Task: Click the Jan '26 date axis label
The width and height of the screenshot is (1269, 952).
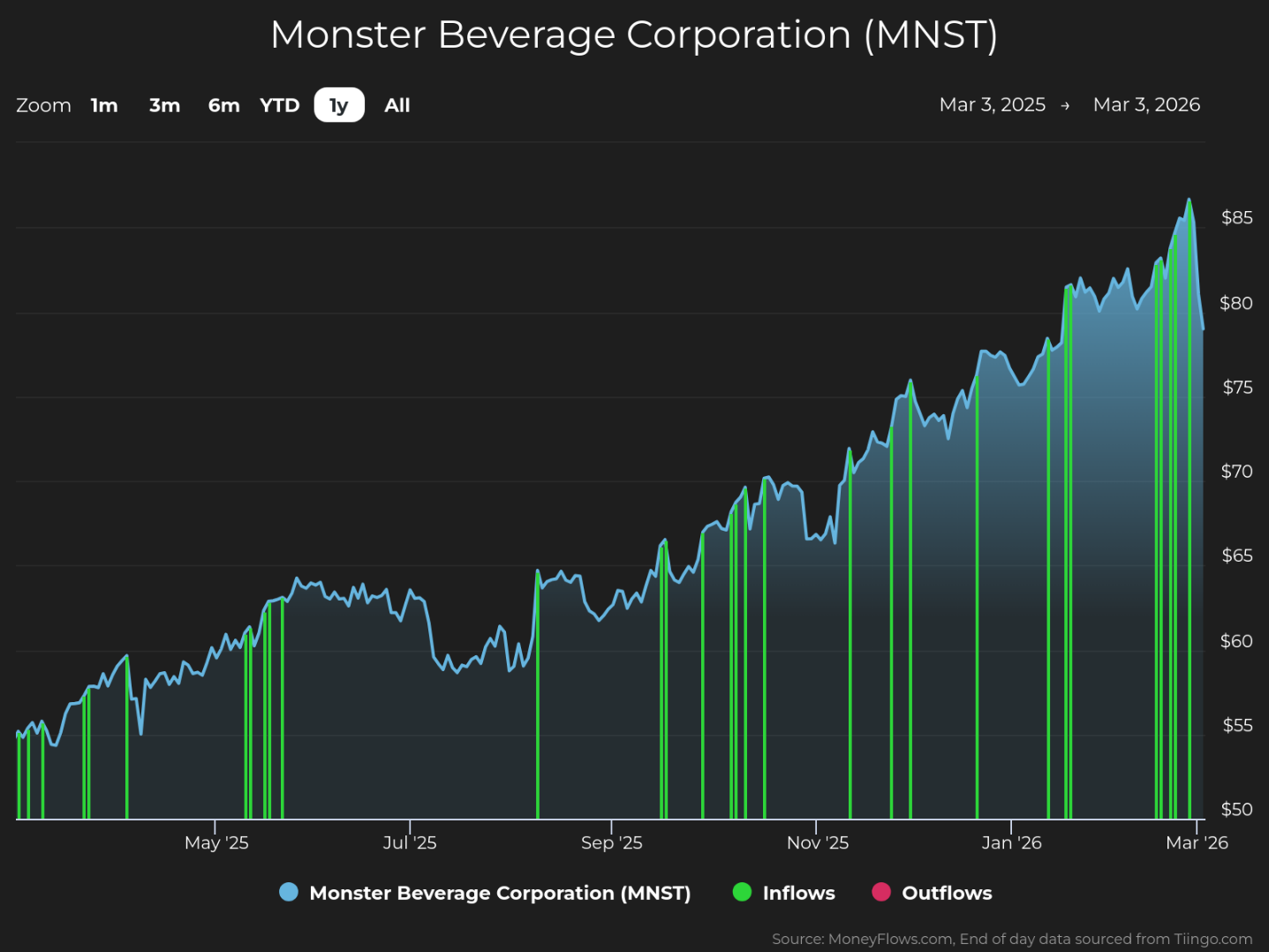Action: pyautogui.click(x=1012, y=842)
